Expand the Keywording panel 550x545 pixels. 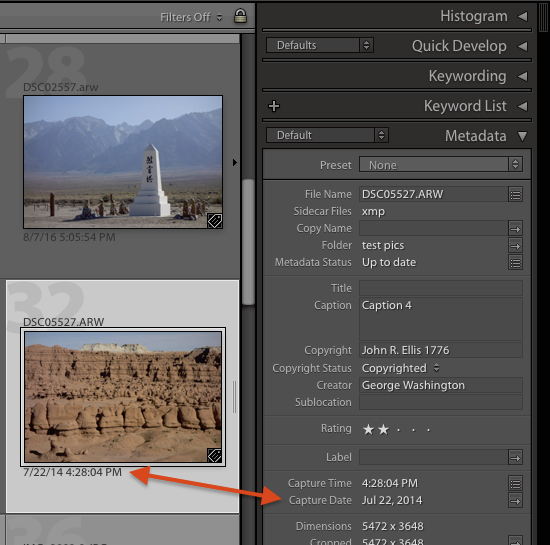click(x=522, y=76)
